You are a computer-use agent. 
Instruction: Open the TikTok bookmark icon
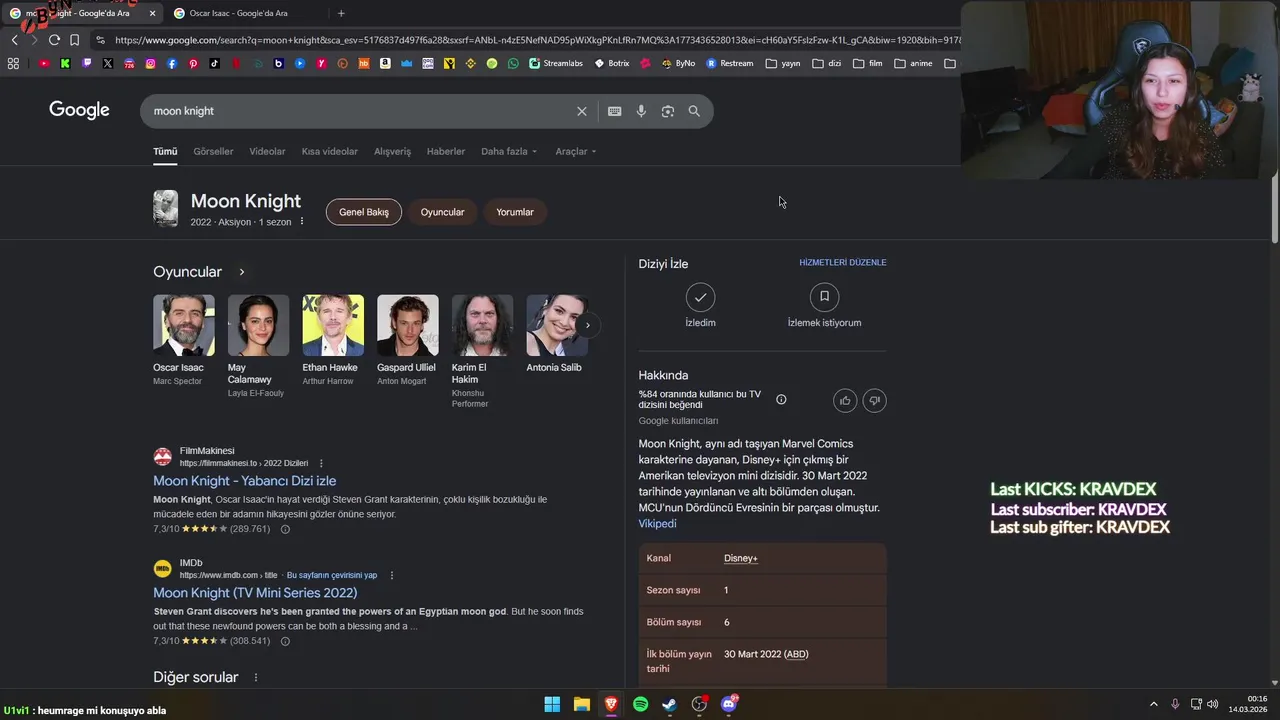pos(215,63)
